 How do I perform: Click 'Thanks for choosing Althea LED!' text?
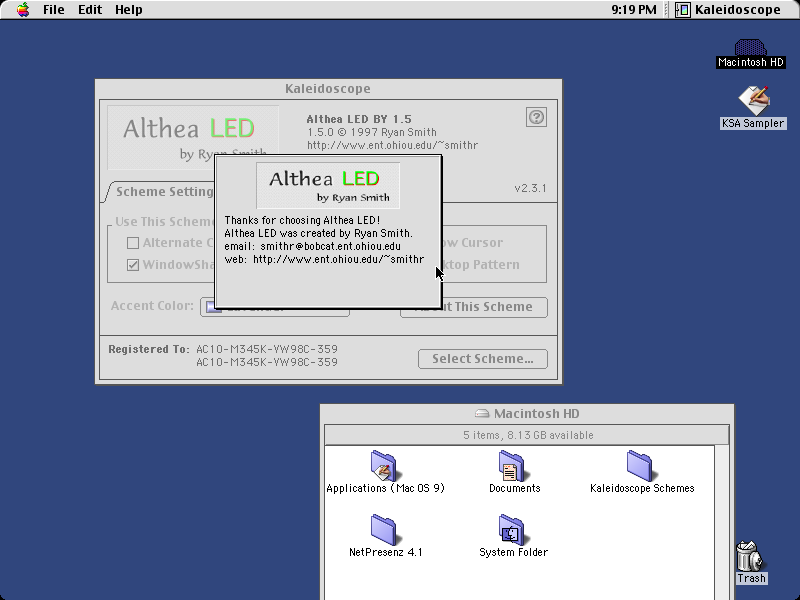[x=302, y=220]
